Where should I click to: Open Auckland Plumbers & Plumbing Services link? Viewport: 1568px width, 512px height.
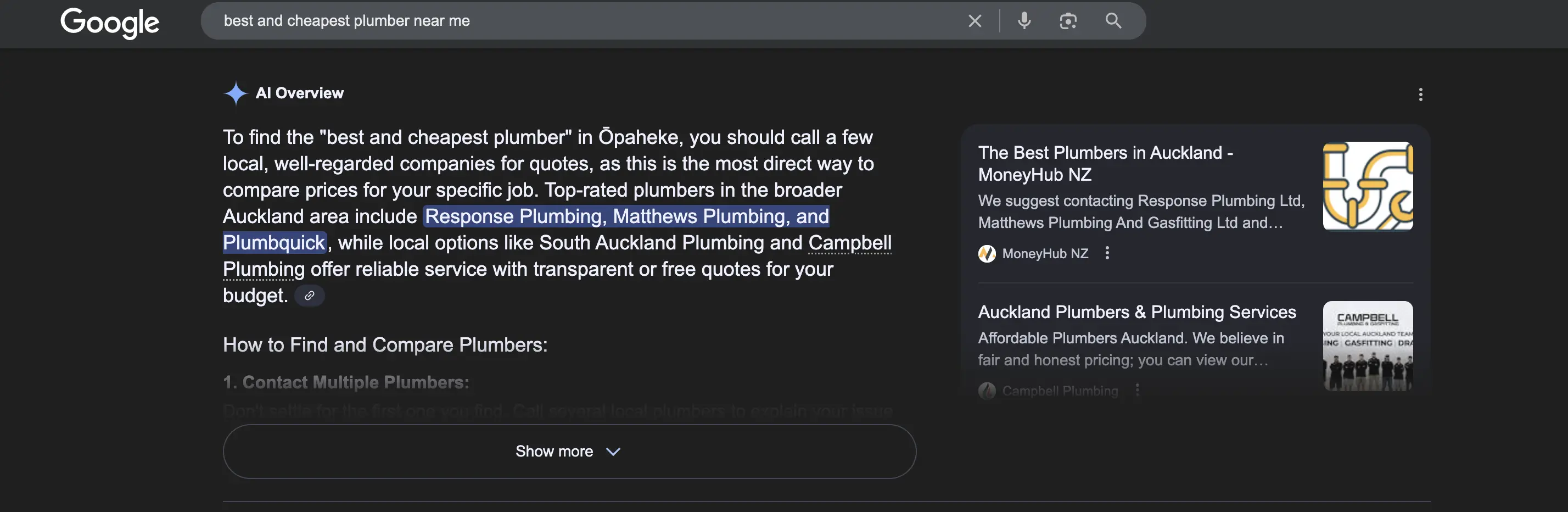pos(1136,313)
